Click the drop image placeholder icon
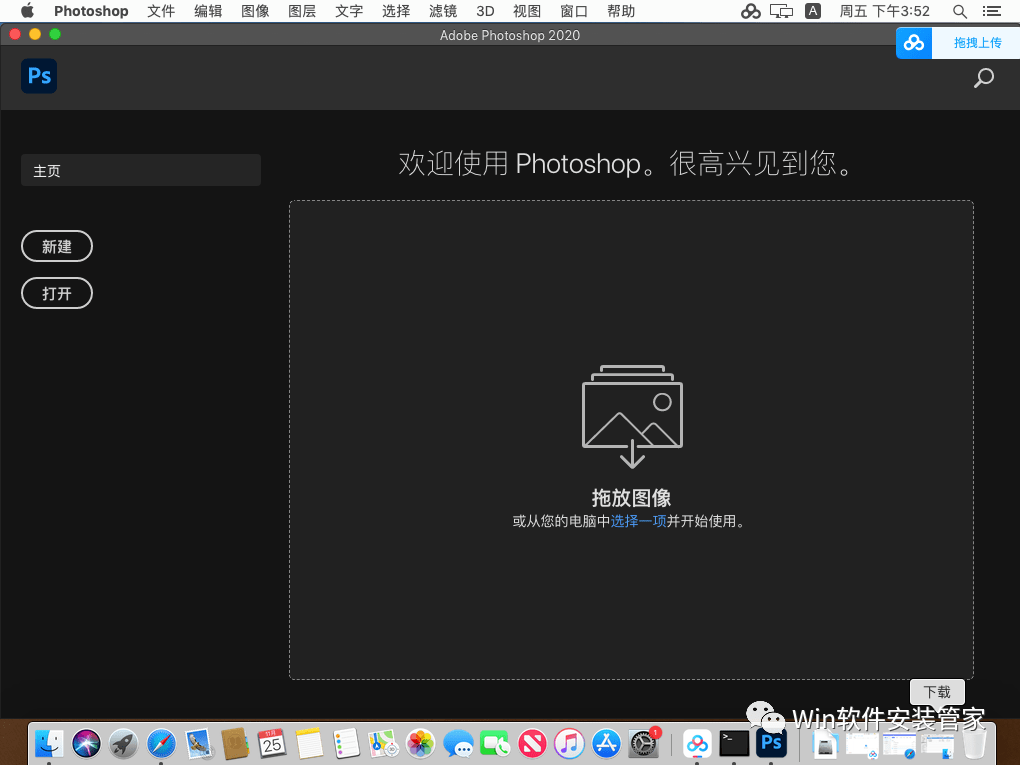This screenshot has height=765, width=1020. coord(632,416)
